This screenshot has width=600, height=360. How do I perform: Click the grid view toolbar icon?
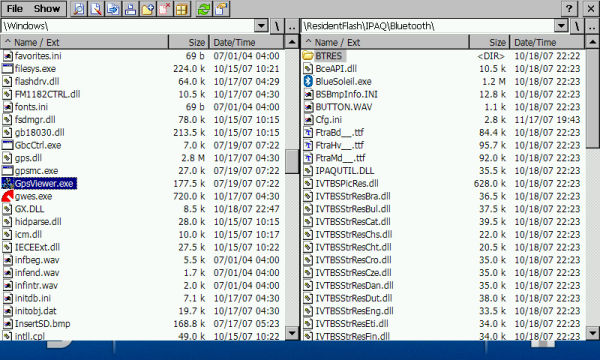pyautogui.click(x=182, y=9)
